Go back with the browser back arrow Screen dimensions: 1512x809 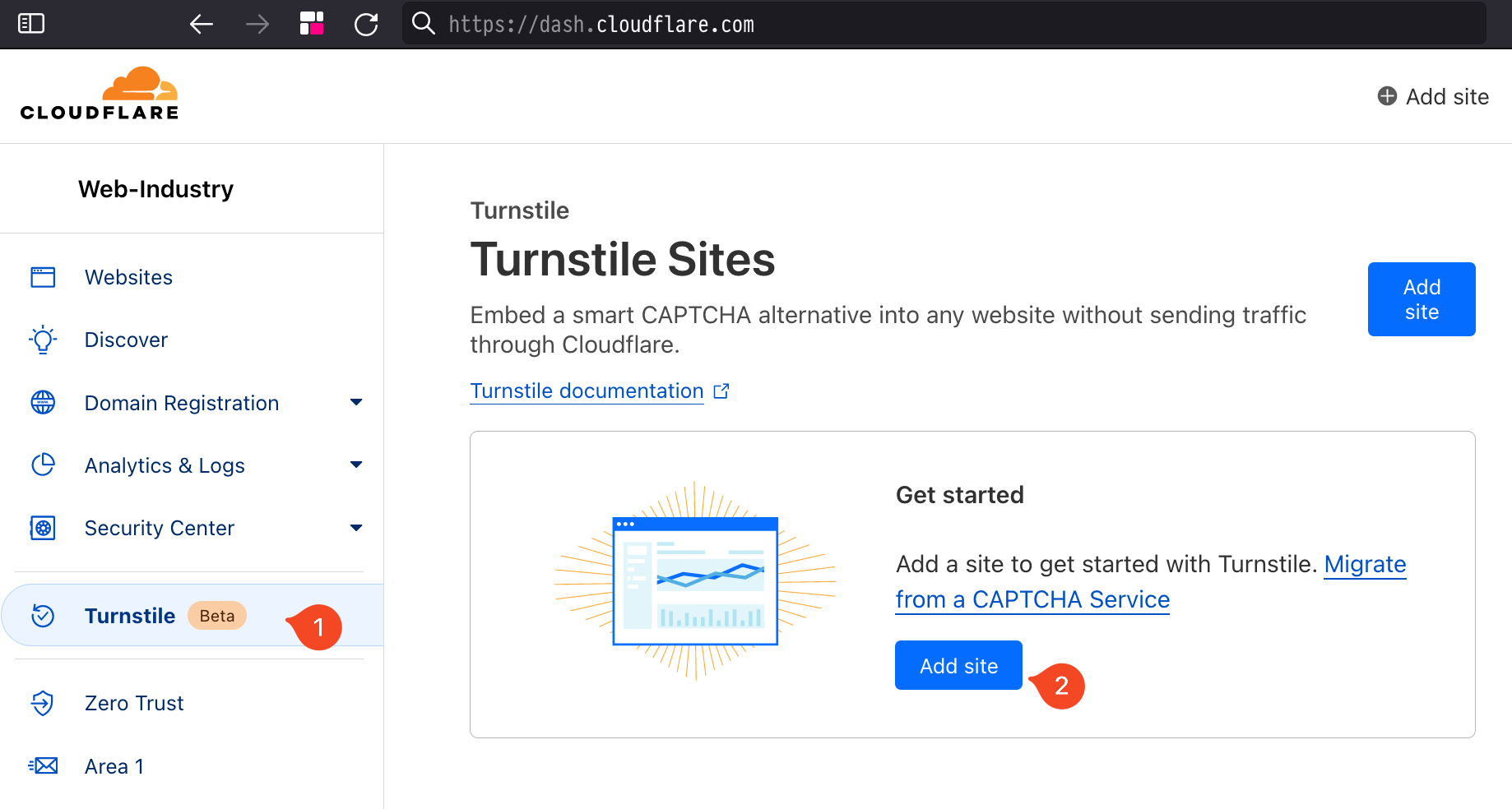(202, 24)
